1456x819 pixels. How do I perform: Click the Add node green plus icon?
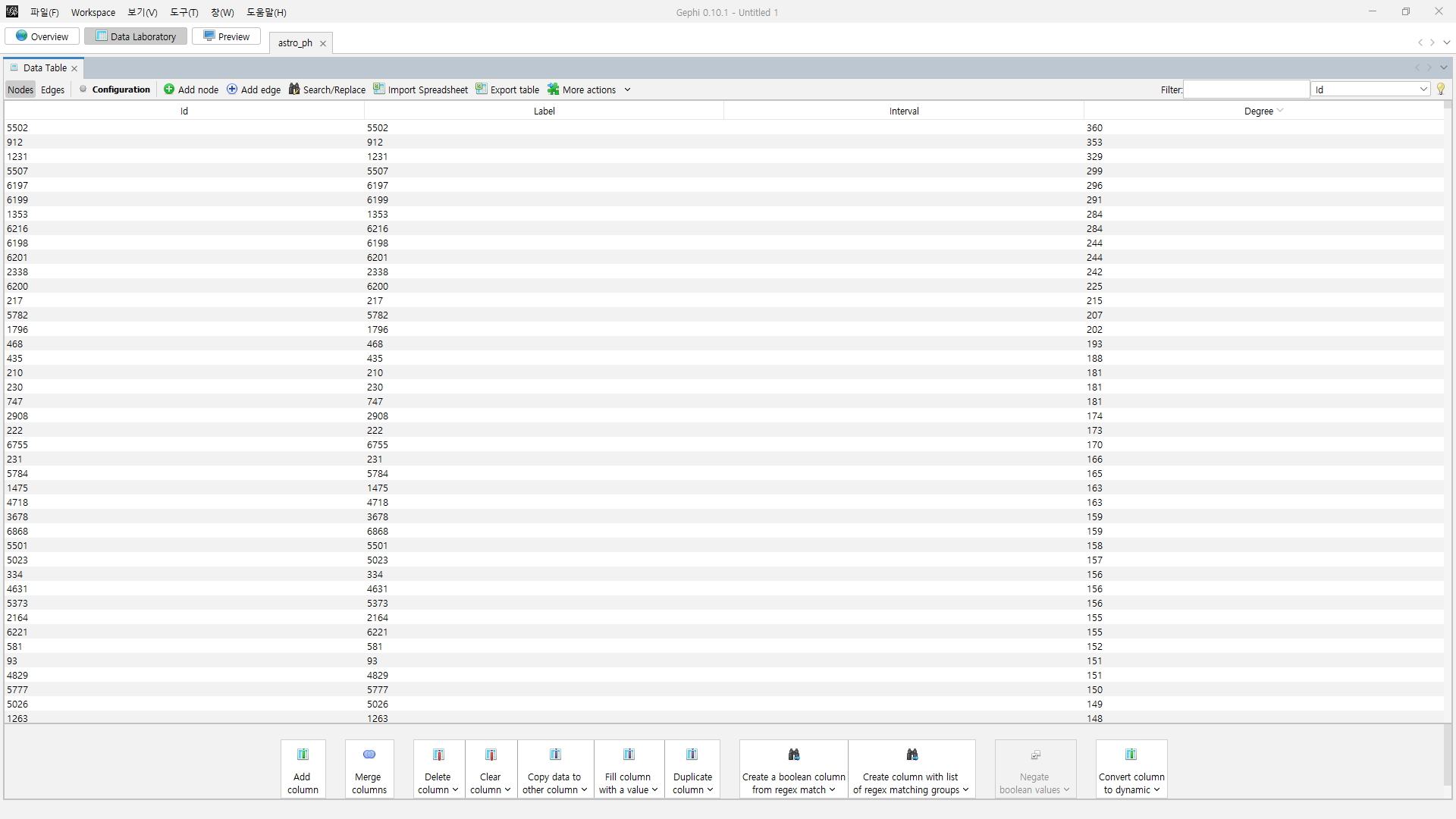click(x=169, y=89)
